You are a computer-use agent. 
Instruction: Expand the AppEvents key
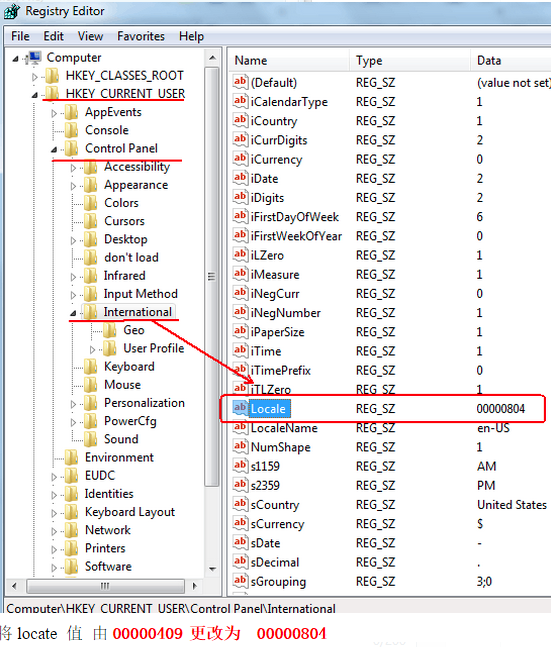[54, 113]
